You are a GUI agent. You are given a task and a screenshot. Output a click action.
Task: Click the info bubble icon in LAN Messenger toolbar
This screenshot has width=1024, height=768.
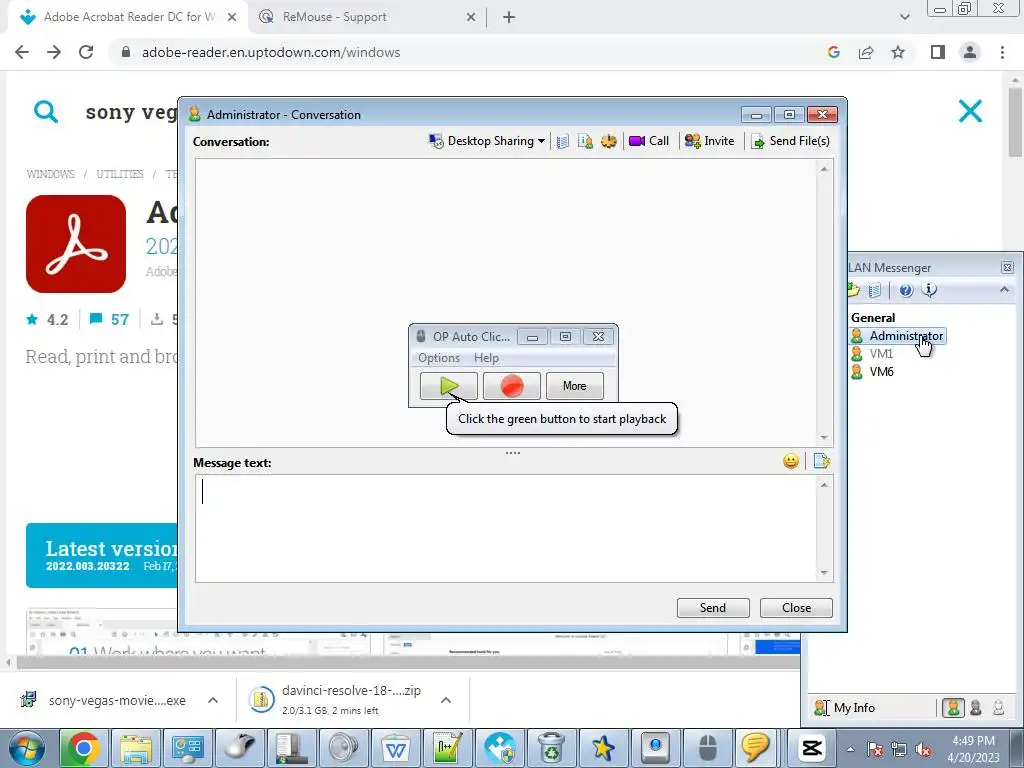(929, 290)
